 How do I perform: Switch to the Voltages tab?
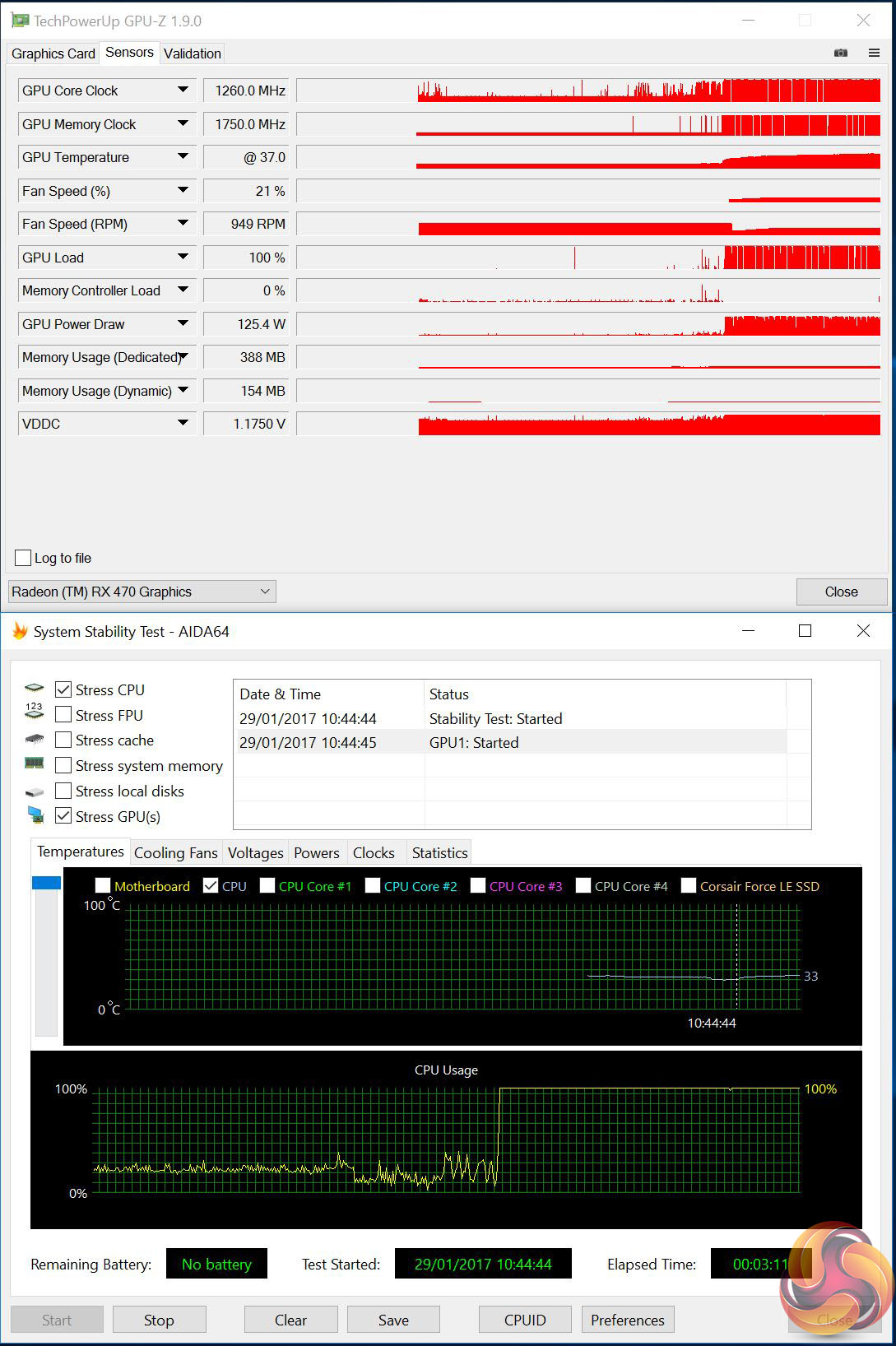256,853
